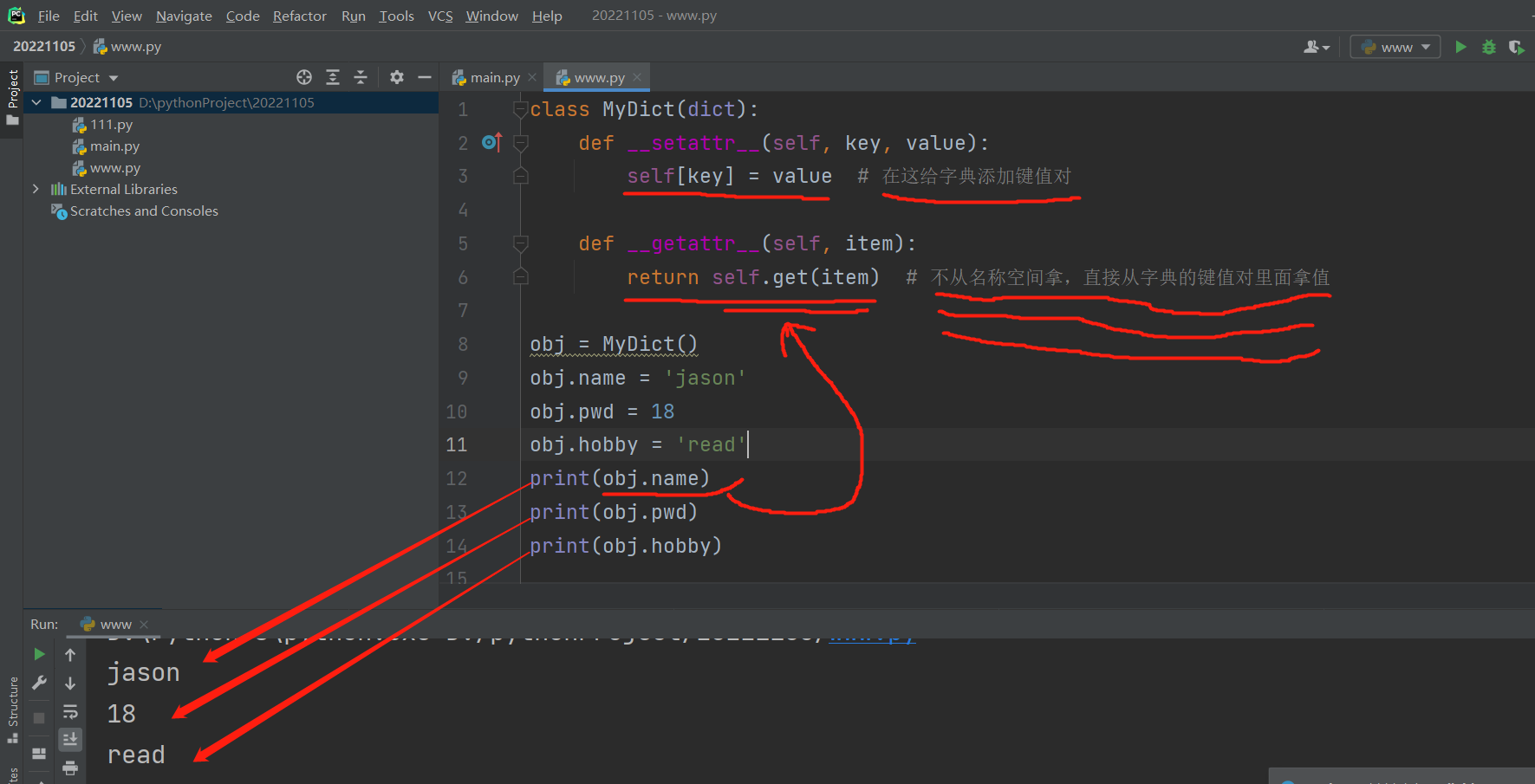Start debugging with the green bug icon
1535x784 pixels.
point(1489,47)
